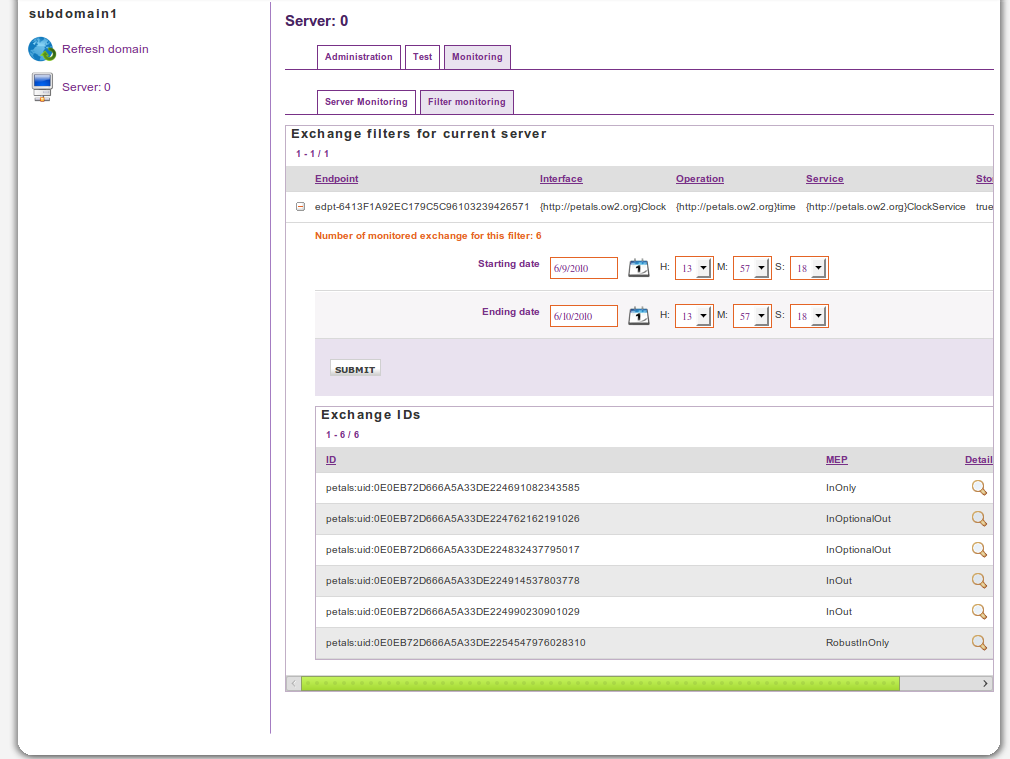The height and width of the screenshot is (759, 1010).
Task: Open the Ending date minute dropdown
Action: [x=761, y=316]
